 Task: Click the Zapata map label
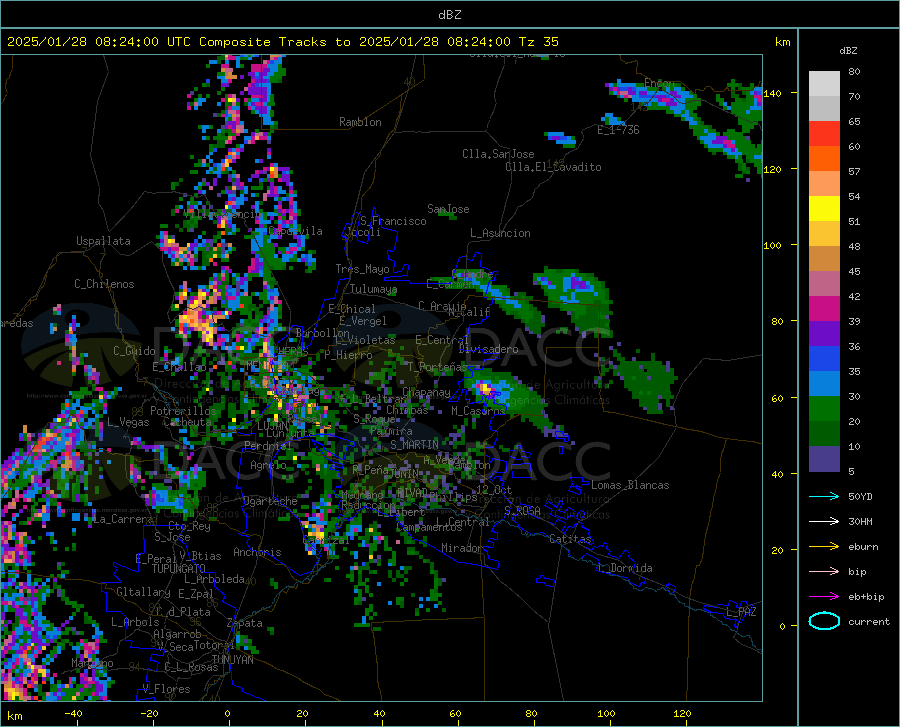(245, 623)
